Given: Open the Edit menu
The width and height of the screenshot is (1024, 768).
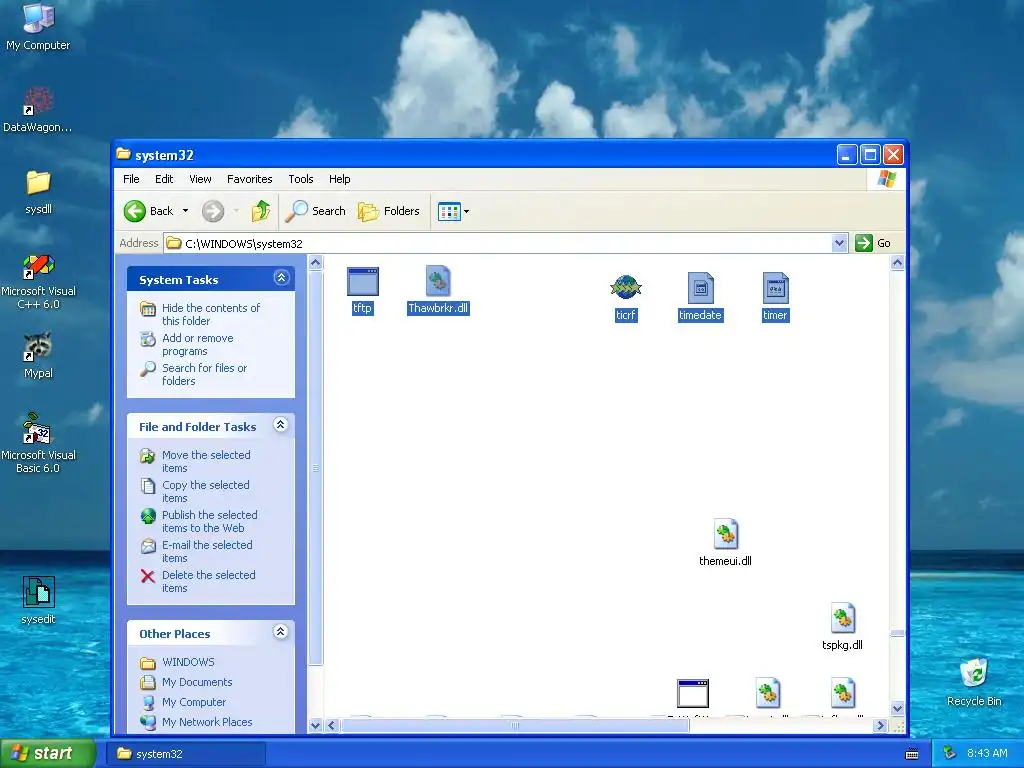Looking at the screenshot, I should pos(164,179).
